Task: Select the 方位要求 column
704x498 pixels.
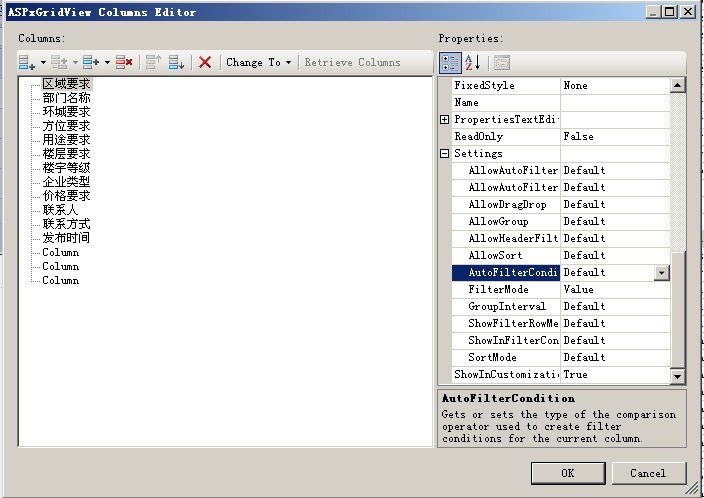Action: [66, 126]
